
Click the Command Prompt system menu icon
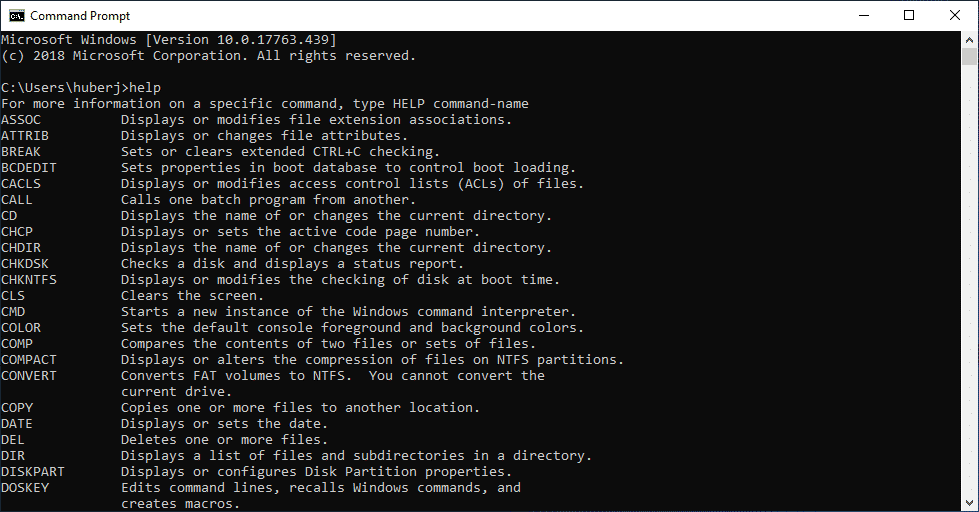(16, 16)
